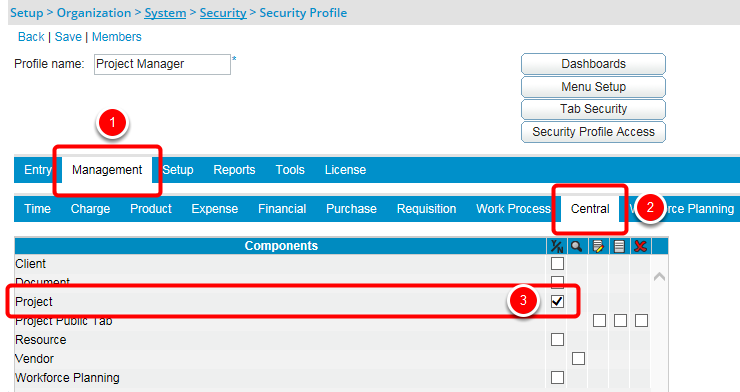Open Menu Setup
740x392 pixels.
click(593, 87)
